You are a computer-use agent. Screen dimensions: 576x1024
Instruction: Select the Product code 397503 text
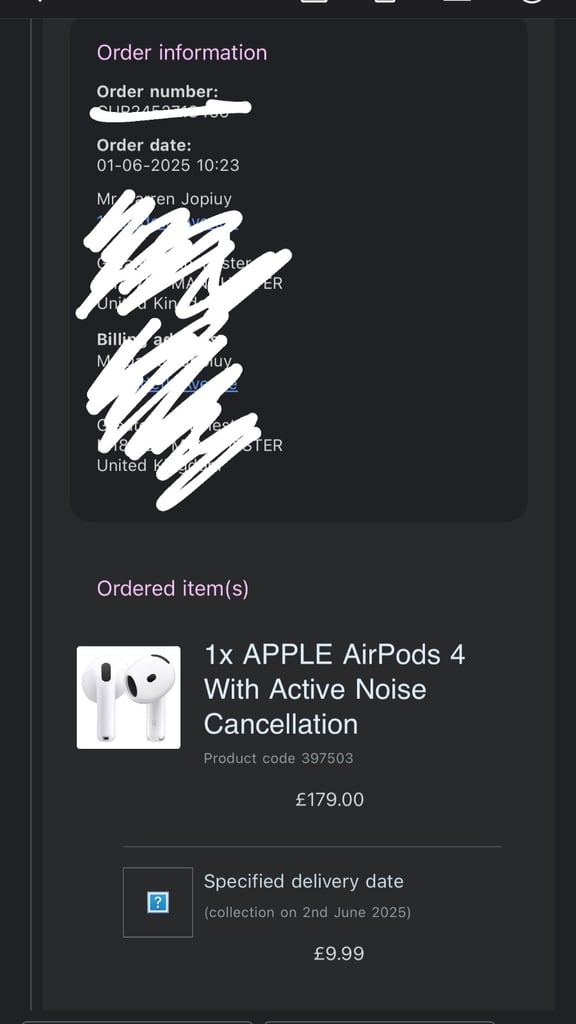(278, 758)
